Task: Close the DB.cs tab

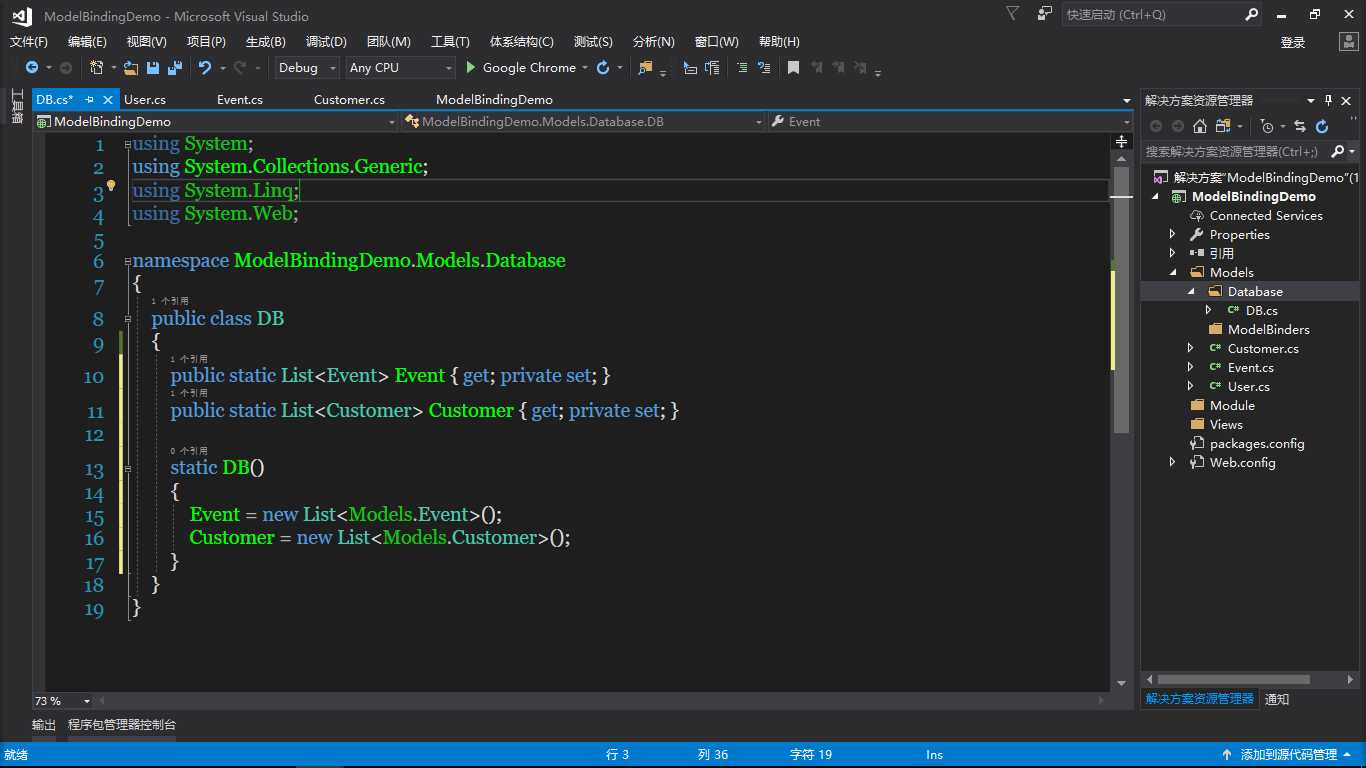Action: pos(108,100)
